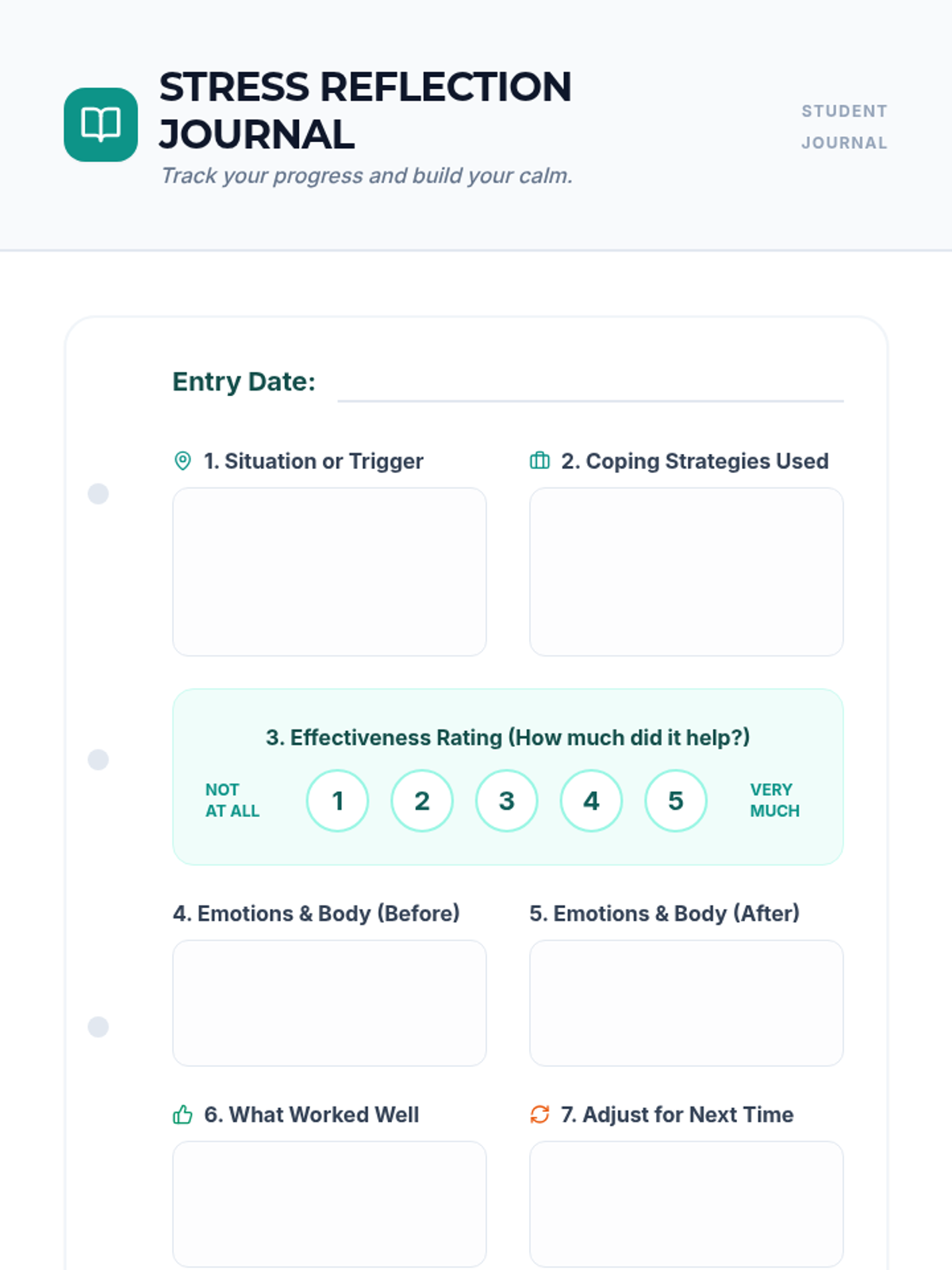
Task: Click the Coping Strategies Used text box
Action: click(686, 571)
